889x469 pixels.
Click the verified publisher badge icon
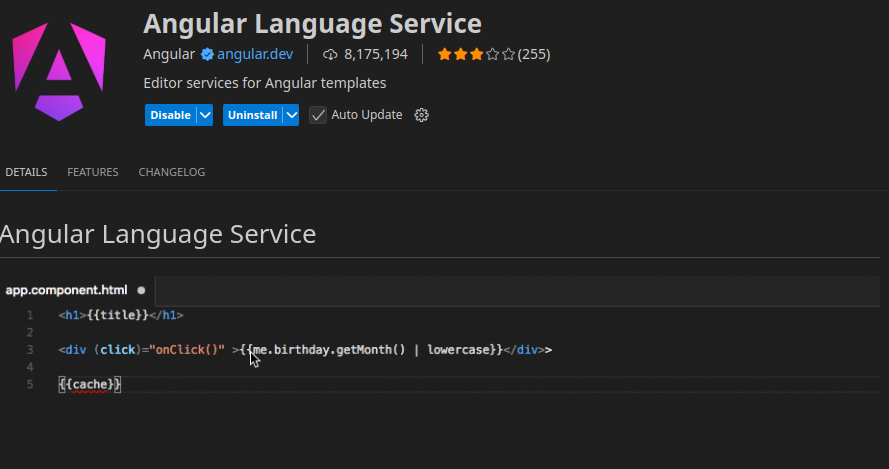(207, 54)
